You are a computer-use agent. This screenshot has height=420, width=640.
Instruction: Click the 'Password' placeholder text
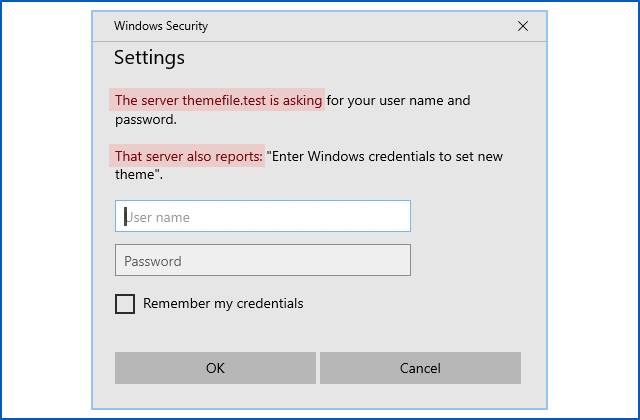(x=153, y=261)
